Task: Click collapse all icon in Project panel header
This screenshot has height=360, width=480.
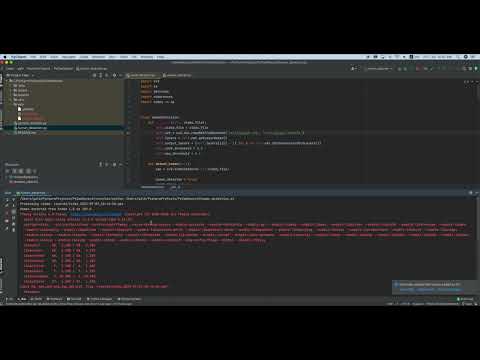Action: pos(107,75)
